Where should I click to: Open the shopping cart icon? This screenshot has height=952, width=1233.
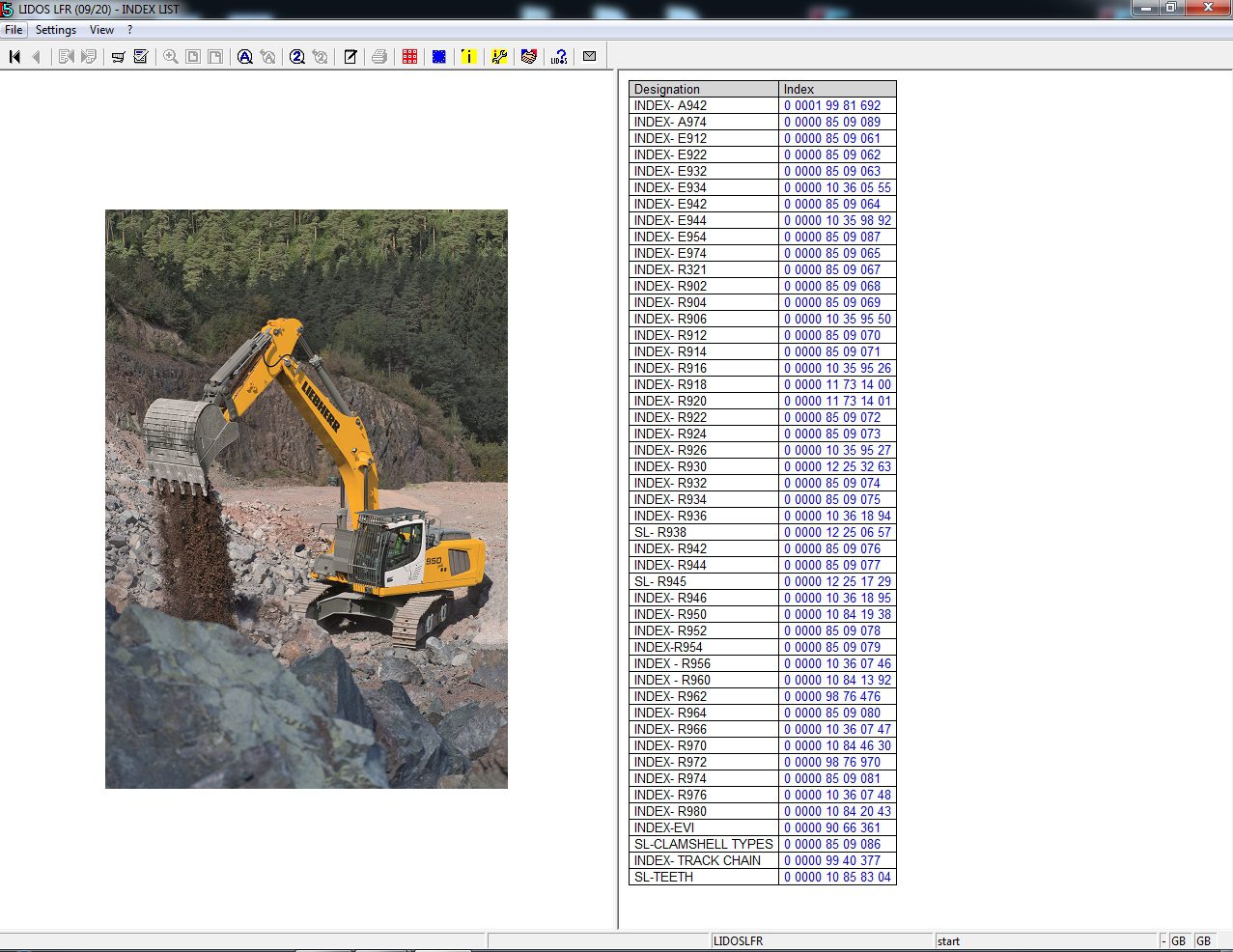[x=118, y=57]
